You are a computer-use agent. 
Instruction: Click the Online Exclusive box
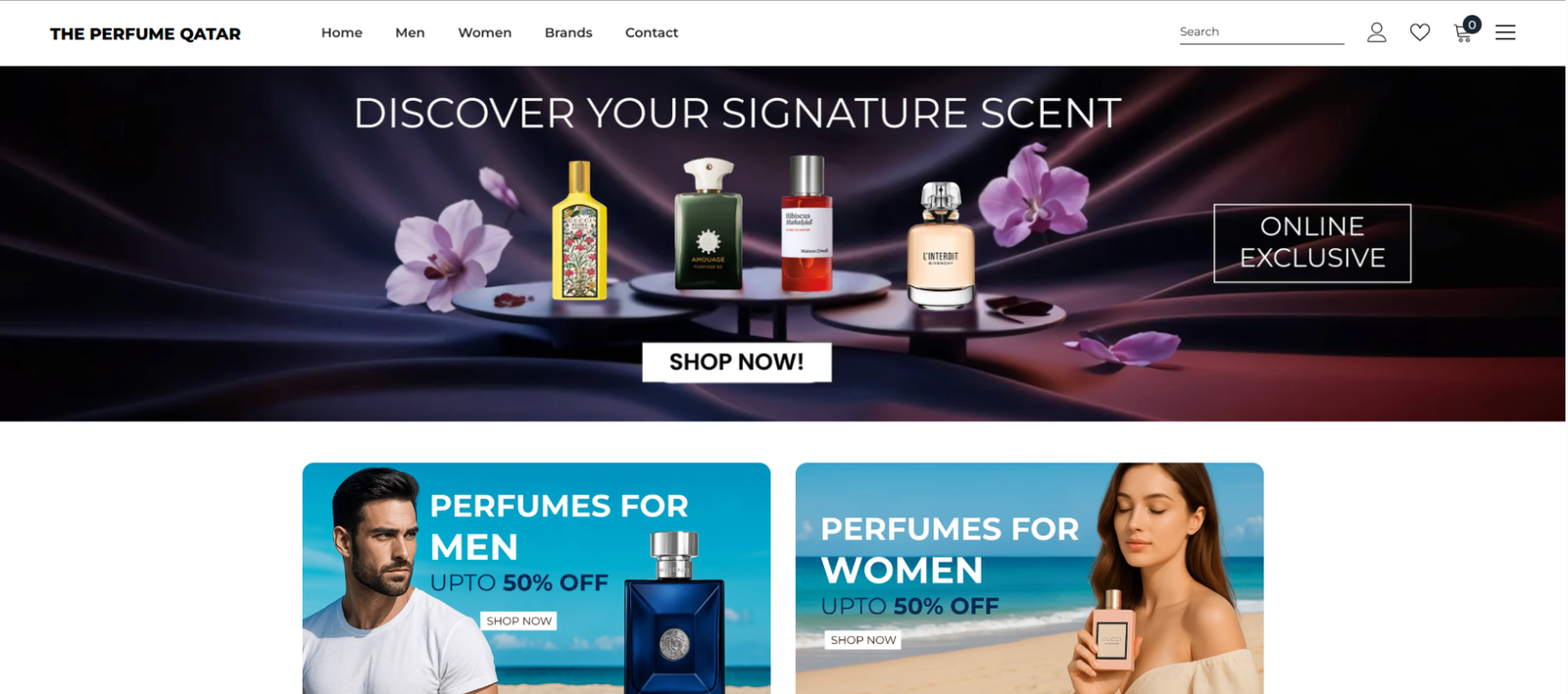coord(1312,243)
